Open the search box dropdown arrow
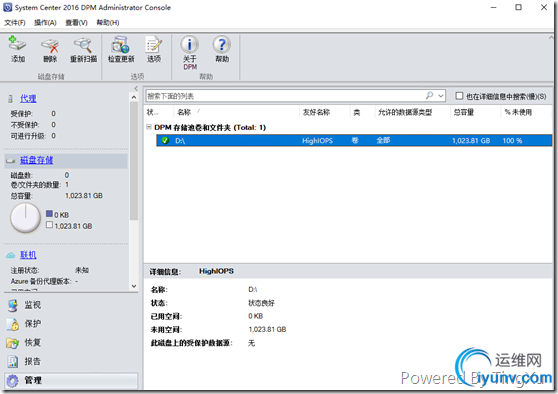Image resolution: width=558 pixels, height=394 pixels. [x=441, y=96]
